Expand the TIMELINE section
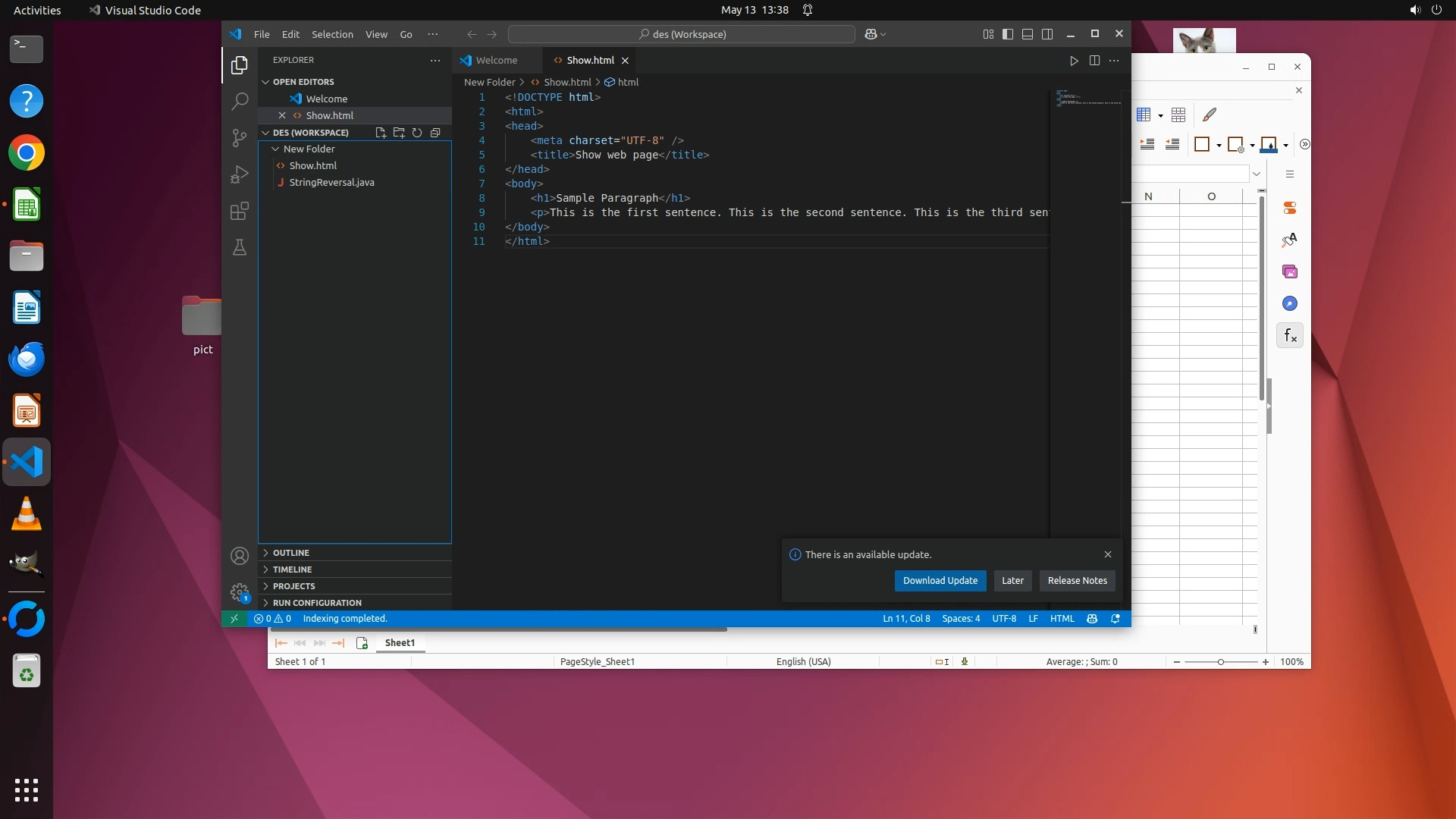This screenshot has width=1456, height=819. [292, 570]
